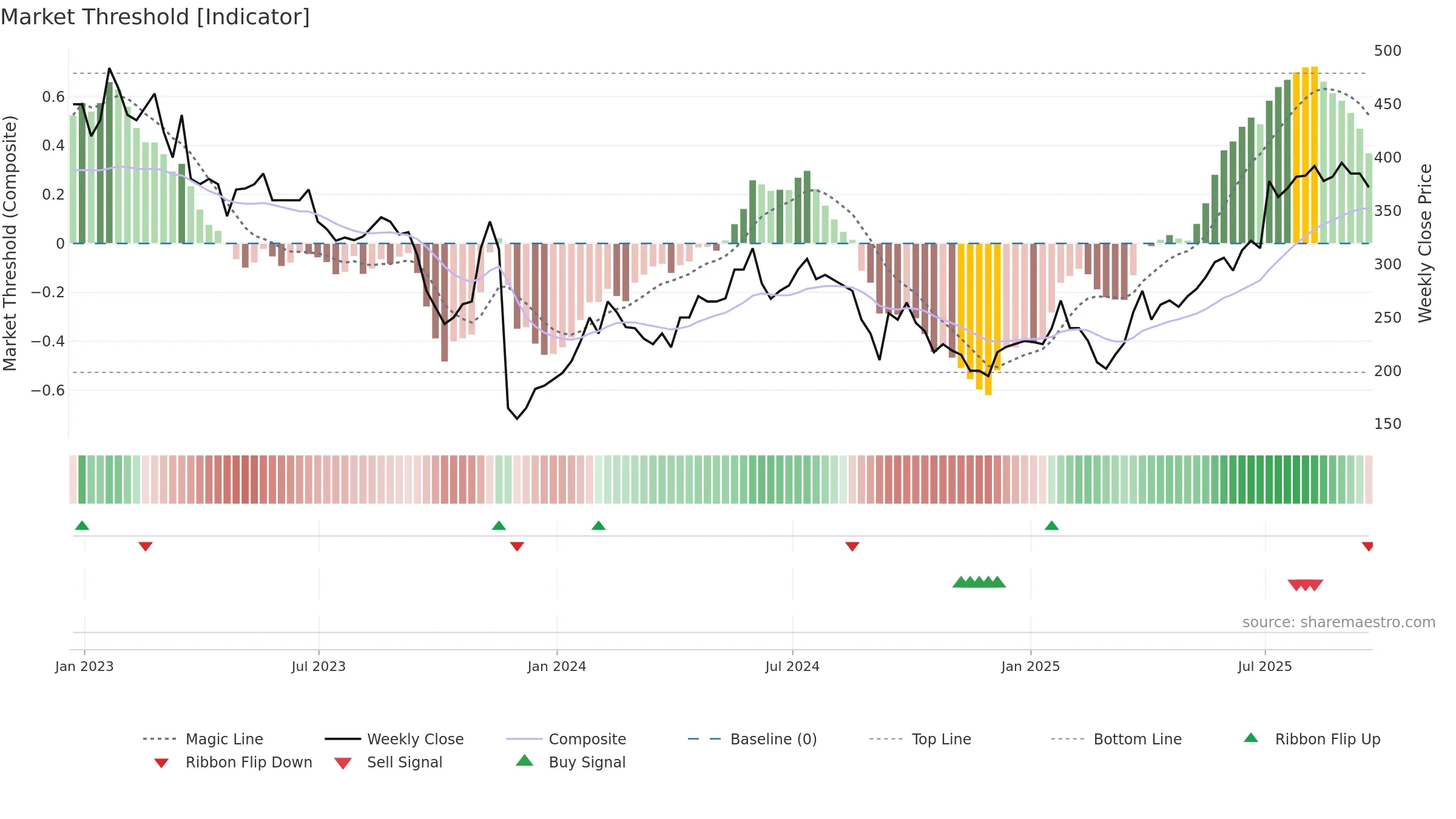
Task: Toggle the Ribbon Flip Up legend entry
Action: [1312, 739]
